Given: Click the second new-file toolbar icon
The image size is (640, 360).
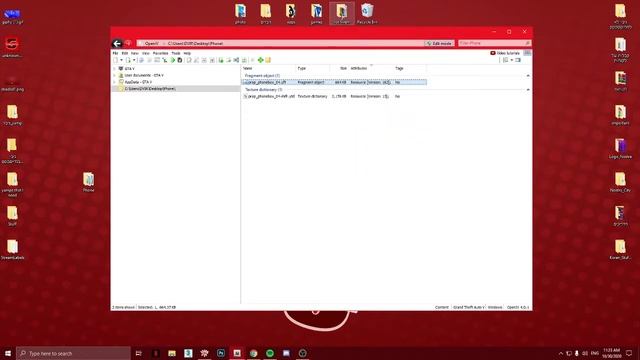Looking at the screenshot, I should coord(128,60).
